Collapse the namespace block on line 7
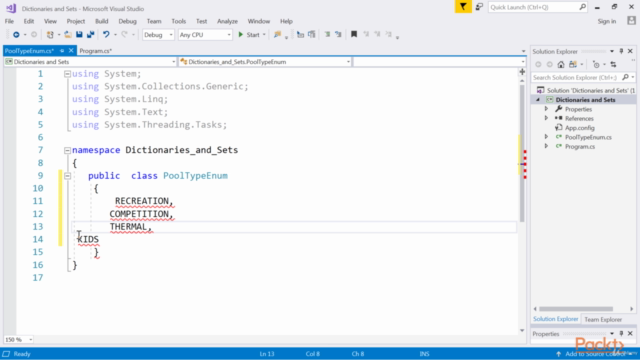This screenshot has height=360, width=640. tap(67, 150)
